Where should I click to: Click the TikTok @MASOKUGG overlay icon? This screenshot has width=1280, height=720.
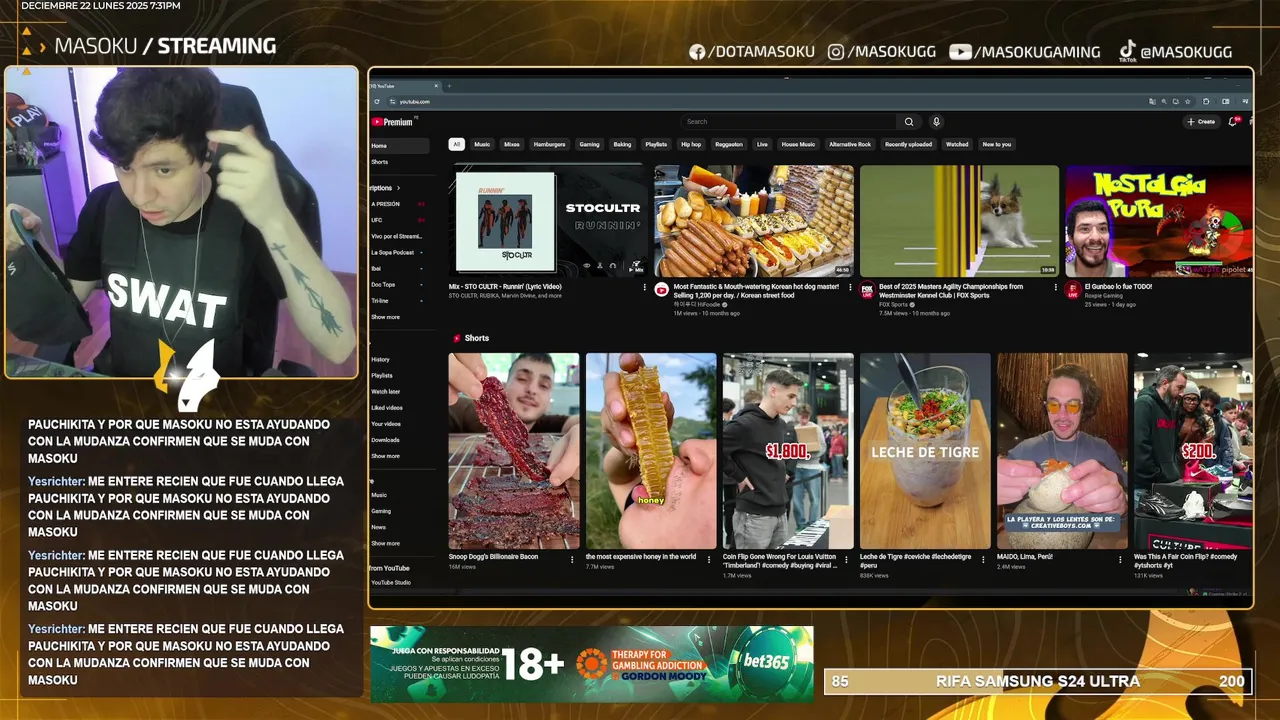pos(1127,50)
